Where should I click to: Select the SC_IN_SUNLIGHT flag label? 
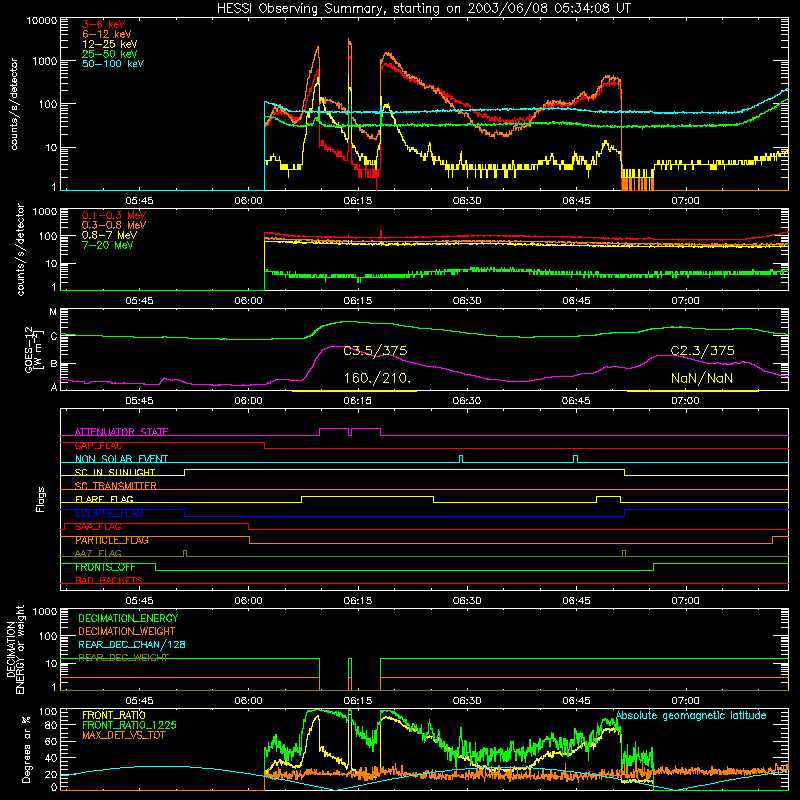click(x=115, y=472)
